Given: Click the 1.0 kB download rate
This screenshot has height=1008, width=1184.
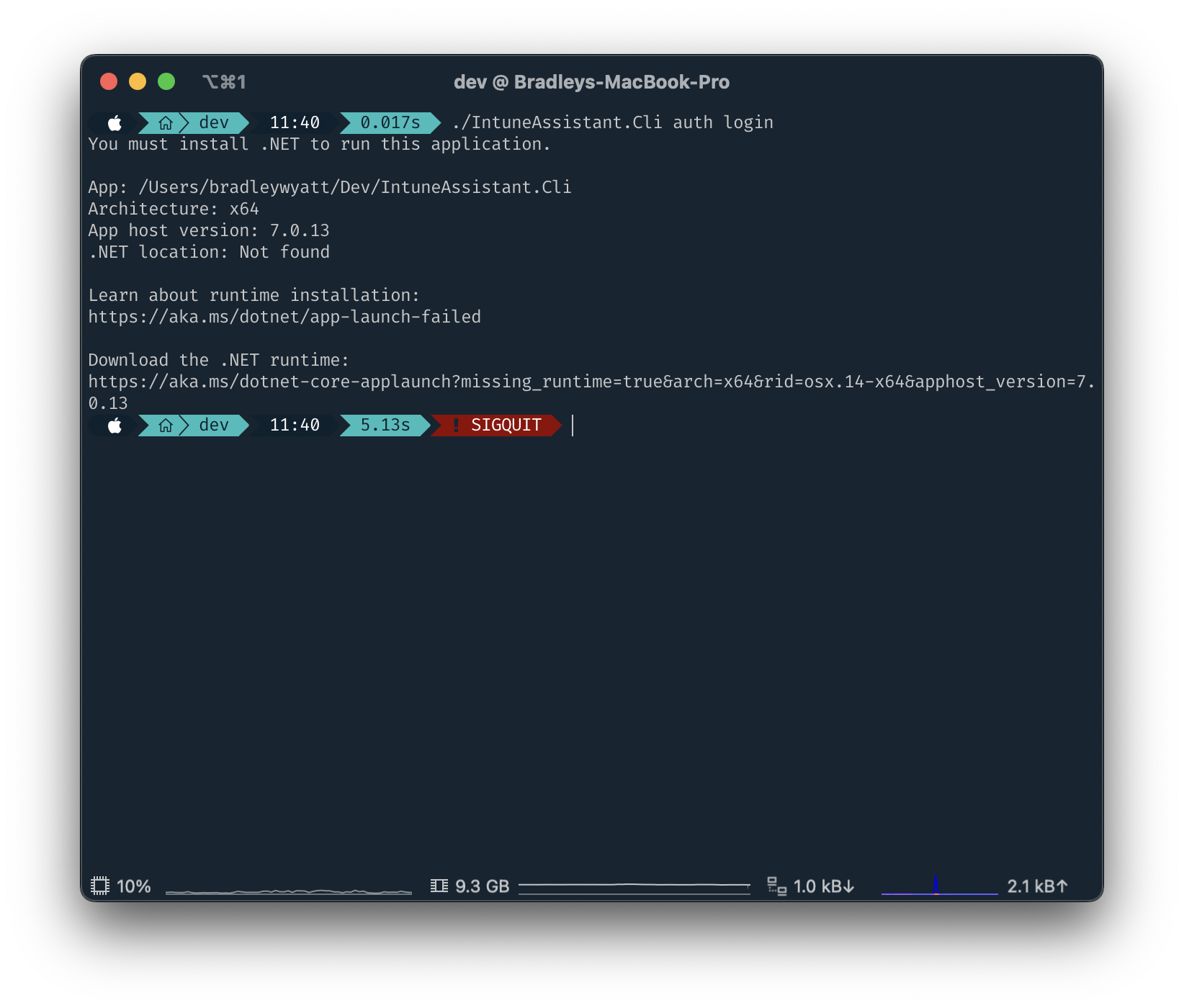Looking at the screenshot, I should click(824, 886).
